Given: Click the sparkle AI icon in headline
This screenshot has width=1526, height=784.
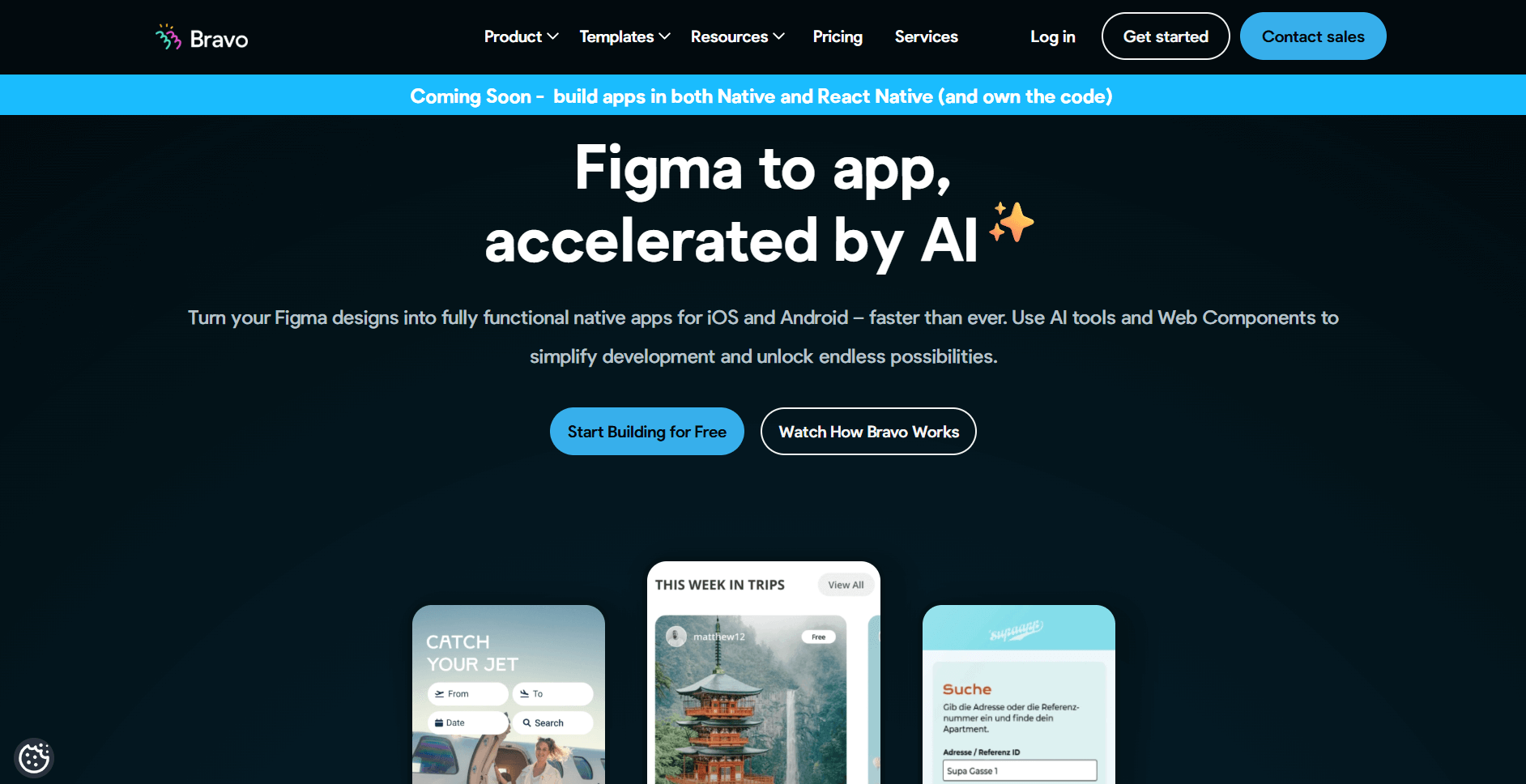Looking at the screenshot, I should click(1012, 222).
